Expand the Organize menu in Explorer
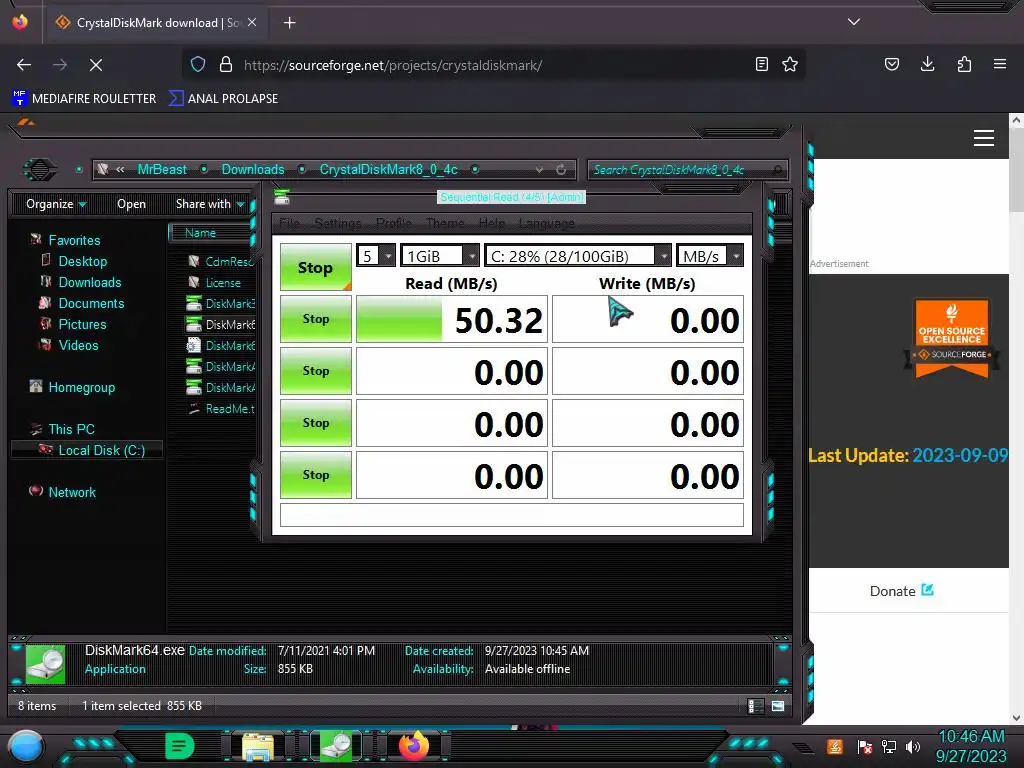 coord(56,204)
